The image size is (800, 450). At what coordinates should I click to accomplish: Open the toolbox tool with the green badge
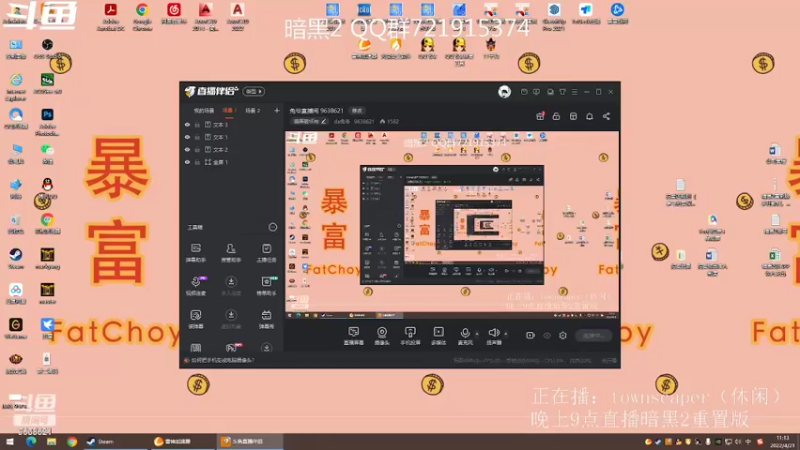click(266, 286)
